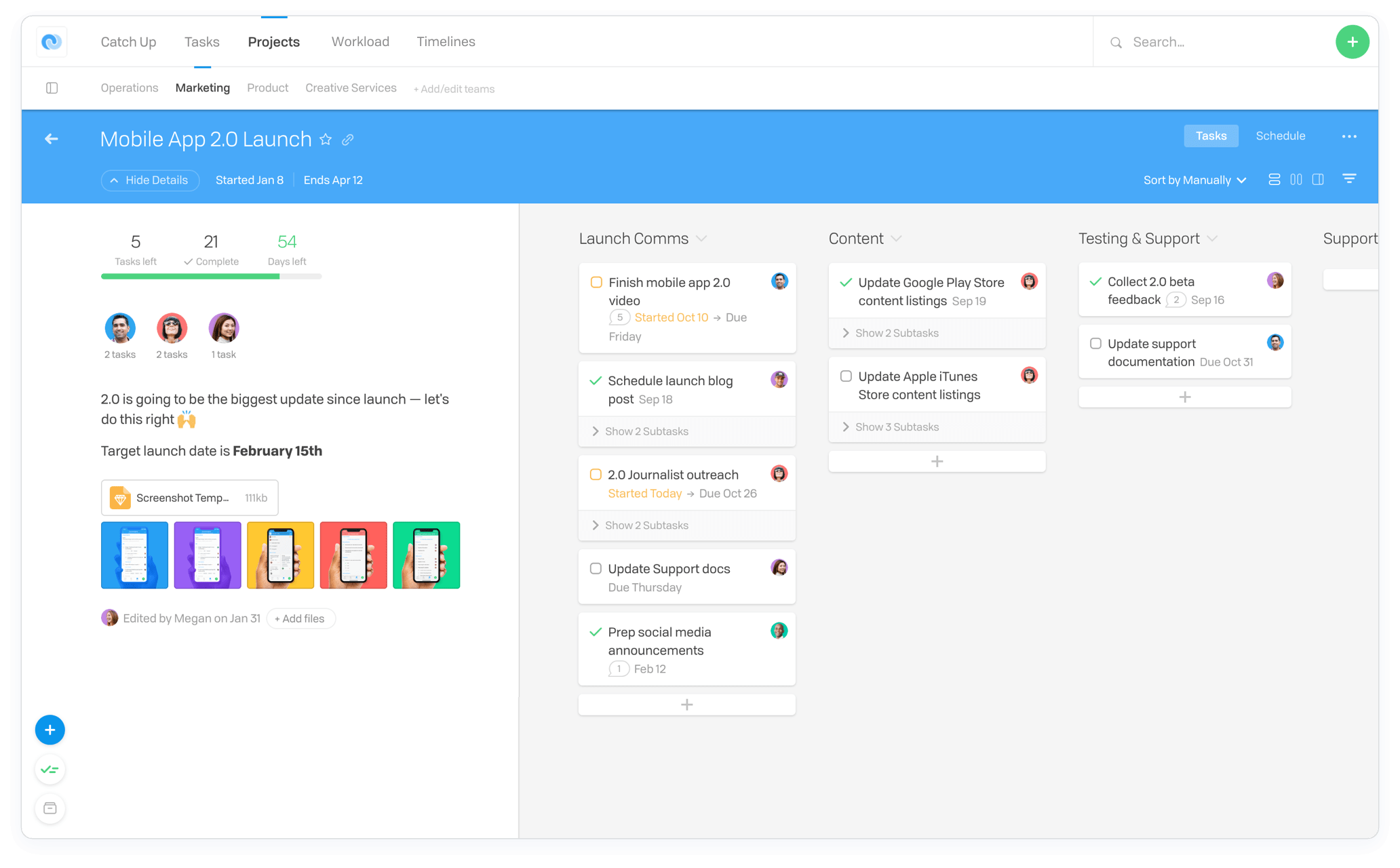This screenshot has width=1400, height=868.
Task: Go back with the left arrow
Action: [x=52, y=139]
